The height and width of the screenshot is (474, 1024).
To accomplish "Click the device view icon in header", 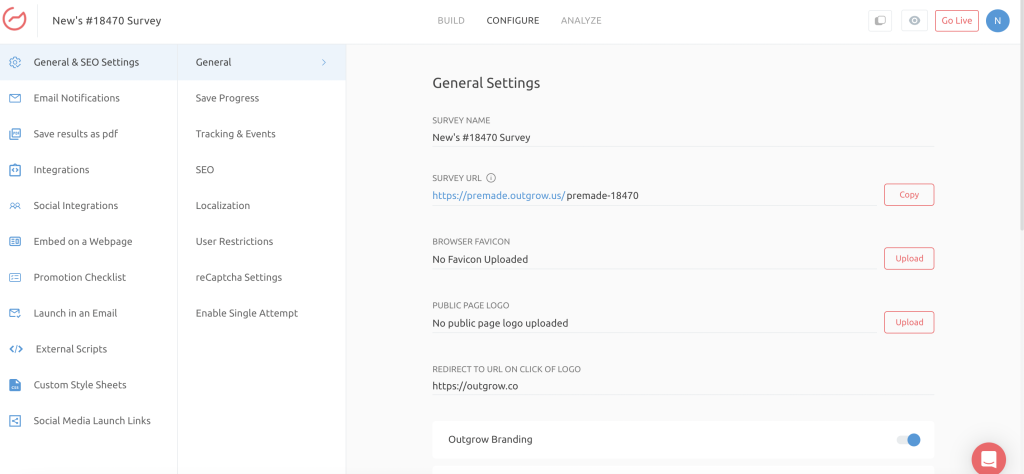I will click(x=880, y=20).
